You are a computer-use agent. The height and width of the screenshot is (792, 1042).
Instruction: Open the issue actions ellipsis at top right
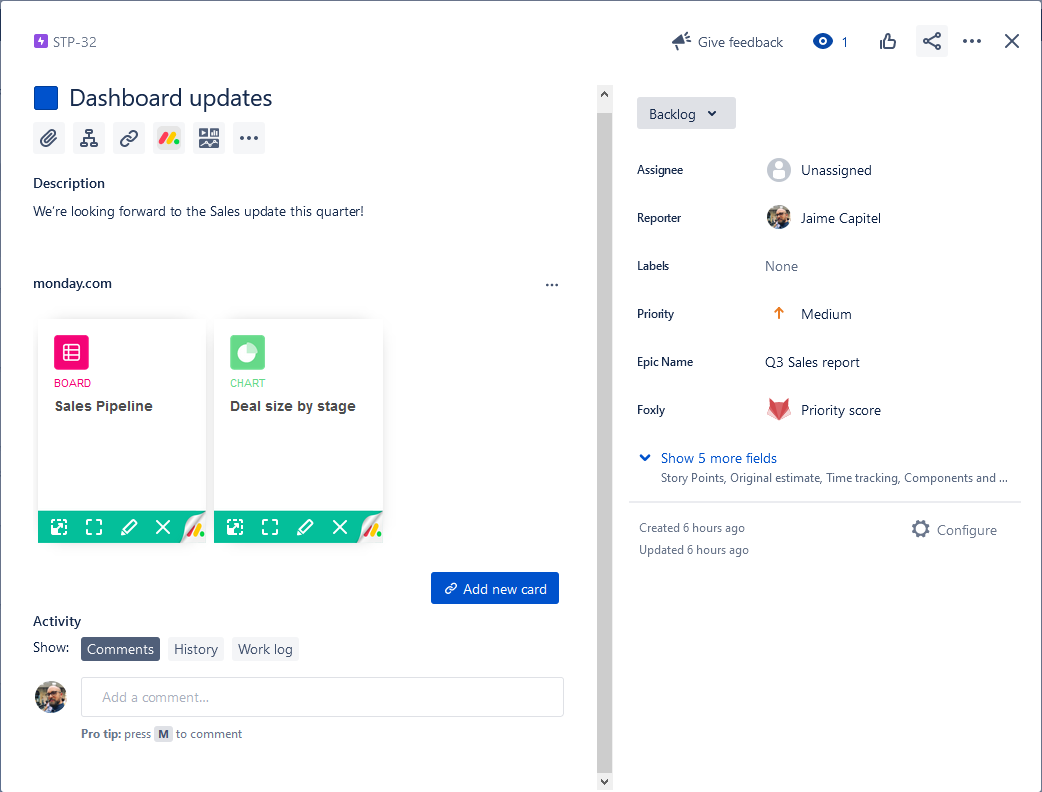[972, 41]
